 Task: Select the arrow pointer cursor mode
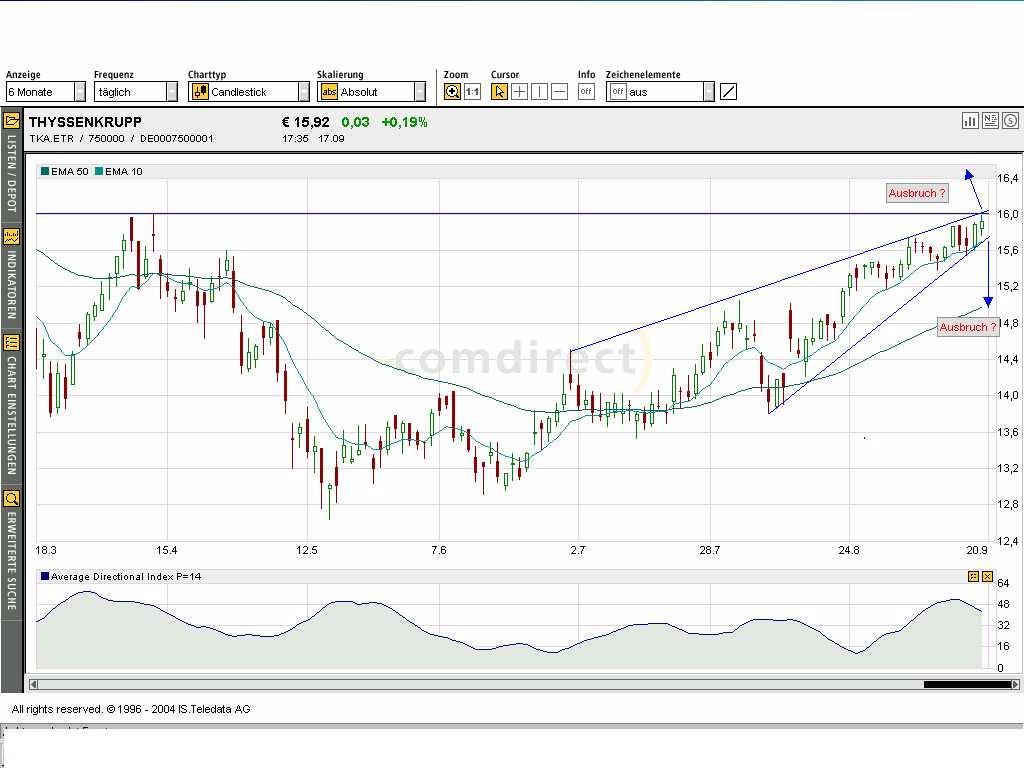coord(499,92)
